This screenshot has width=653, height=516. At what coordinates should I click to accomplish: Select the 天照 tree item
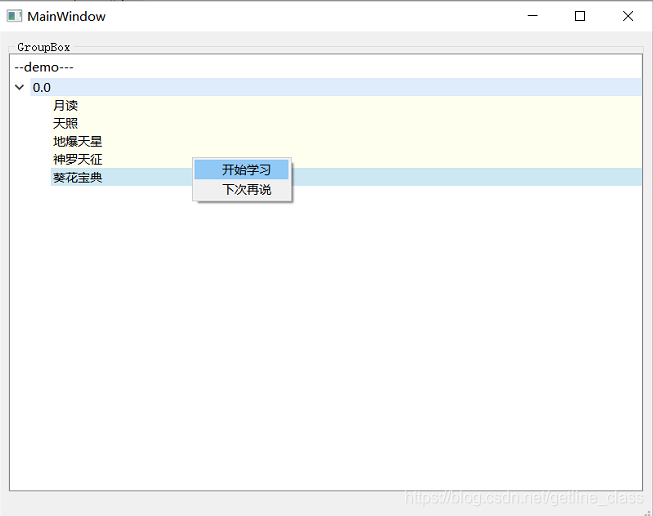346,123
